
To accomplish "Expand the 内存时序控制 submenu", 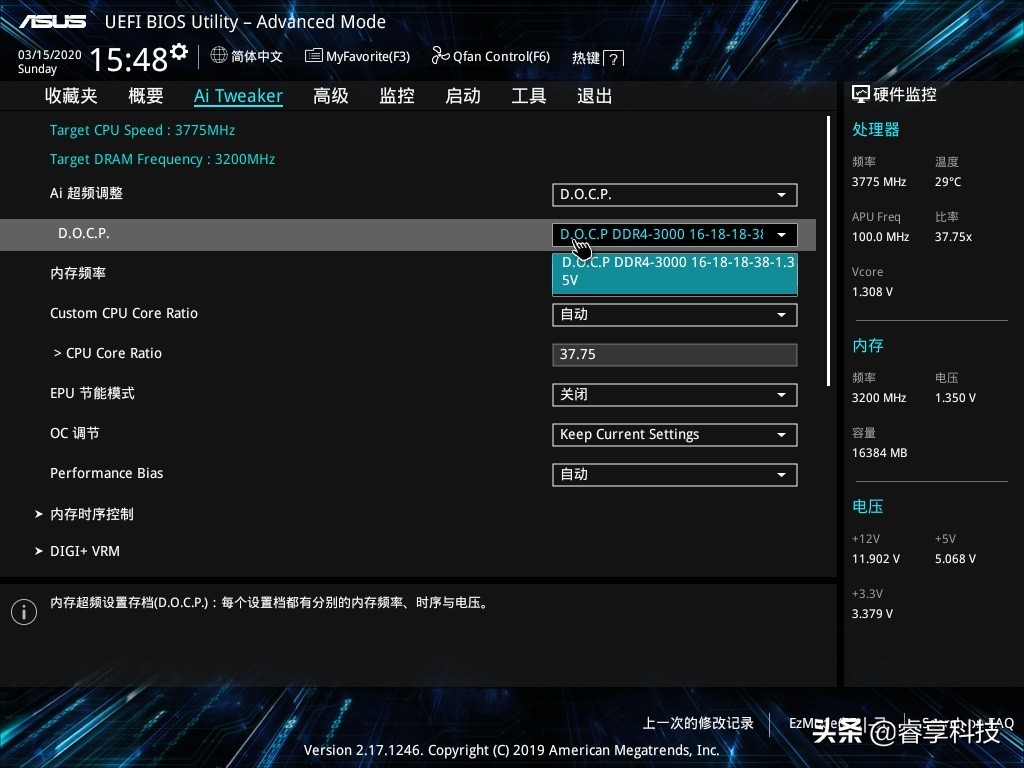I will tap(91, 514).
